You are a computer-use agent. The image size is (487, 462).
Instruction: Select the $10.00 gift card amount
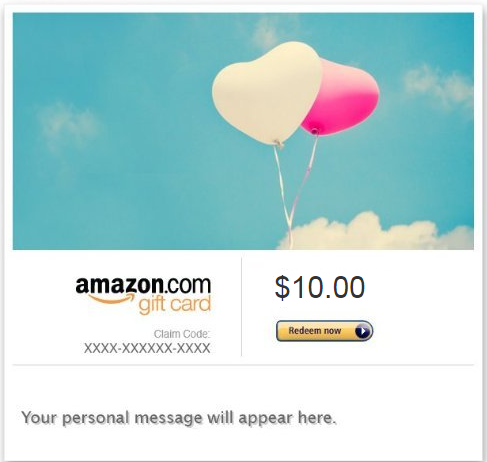[x=320, y=287]
